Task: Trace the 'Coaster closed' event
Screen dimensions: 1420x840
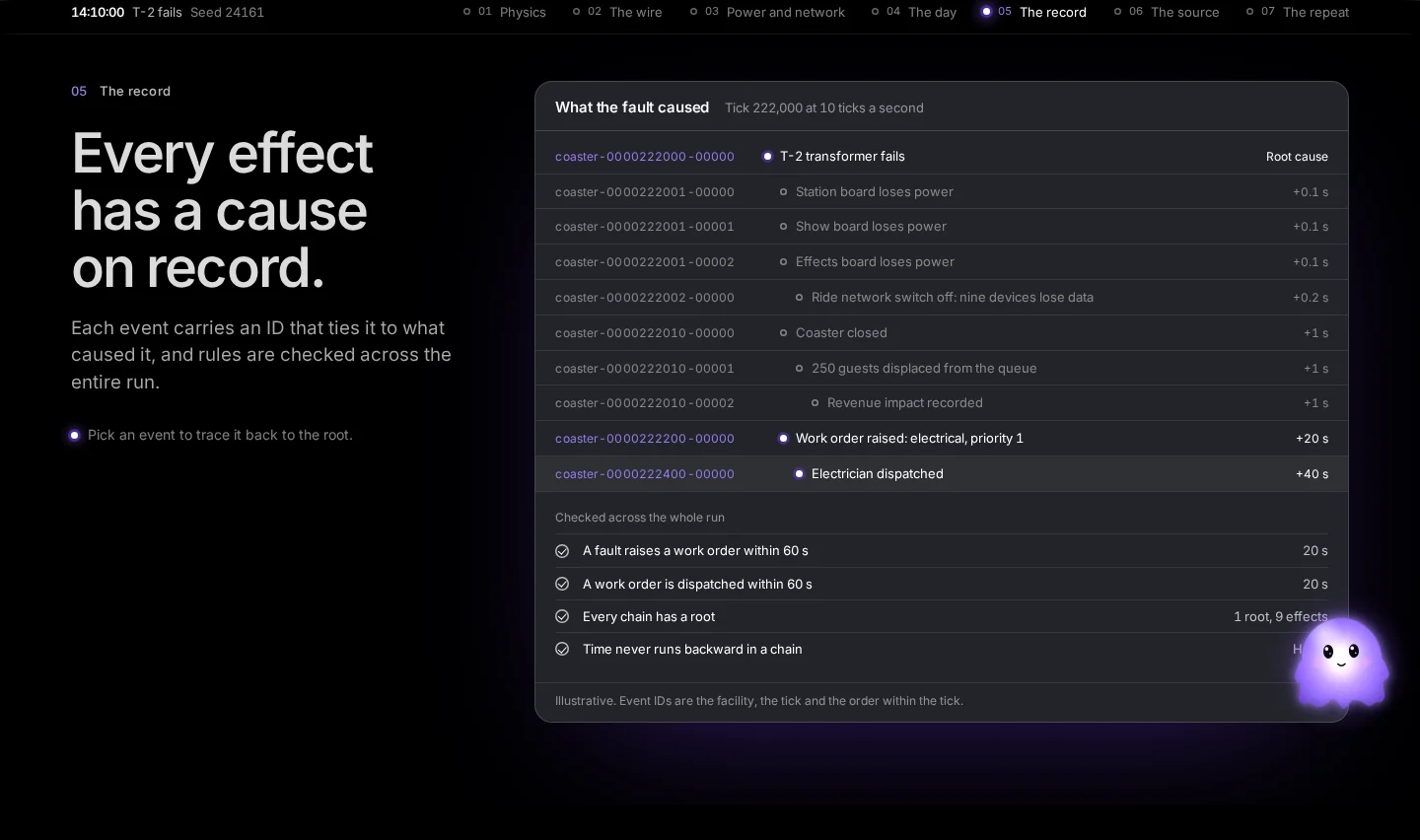Action: click(942, 333)
